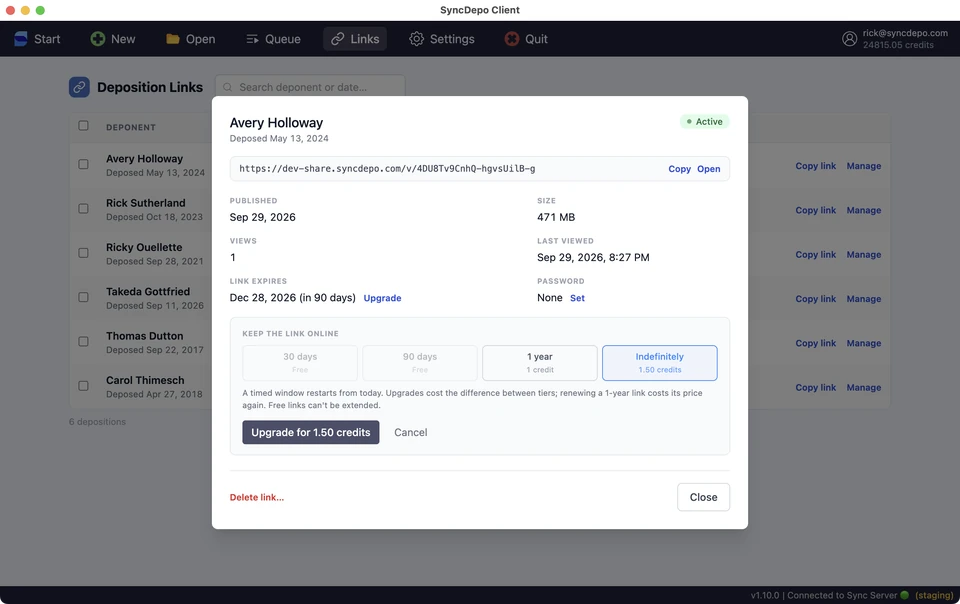
Task: Click the (staging) label in status bar
Action: 934,595
